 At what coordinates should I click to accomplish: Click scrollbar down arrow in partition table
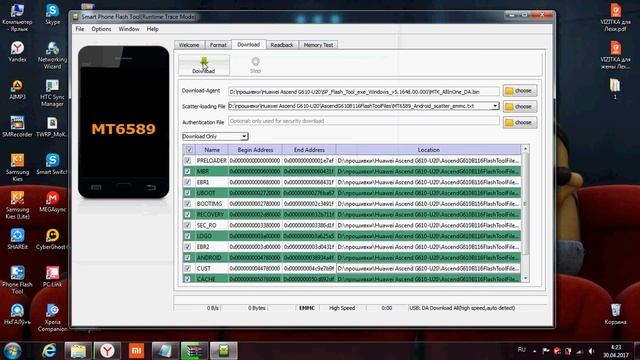tap(525, 278)
